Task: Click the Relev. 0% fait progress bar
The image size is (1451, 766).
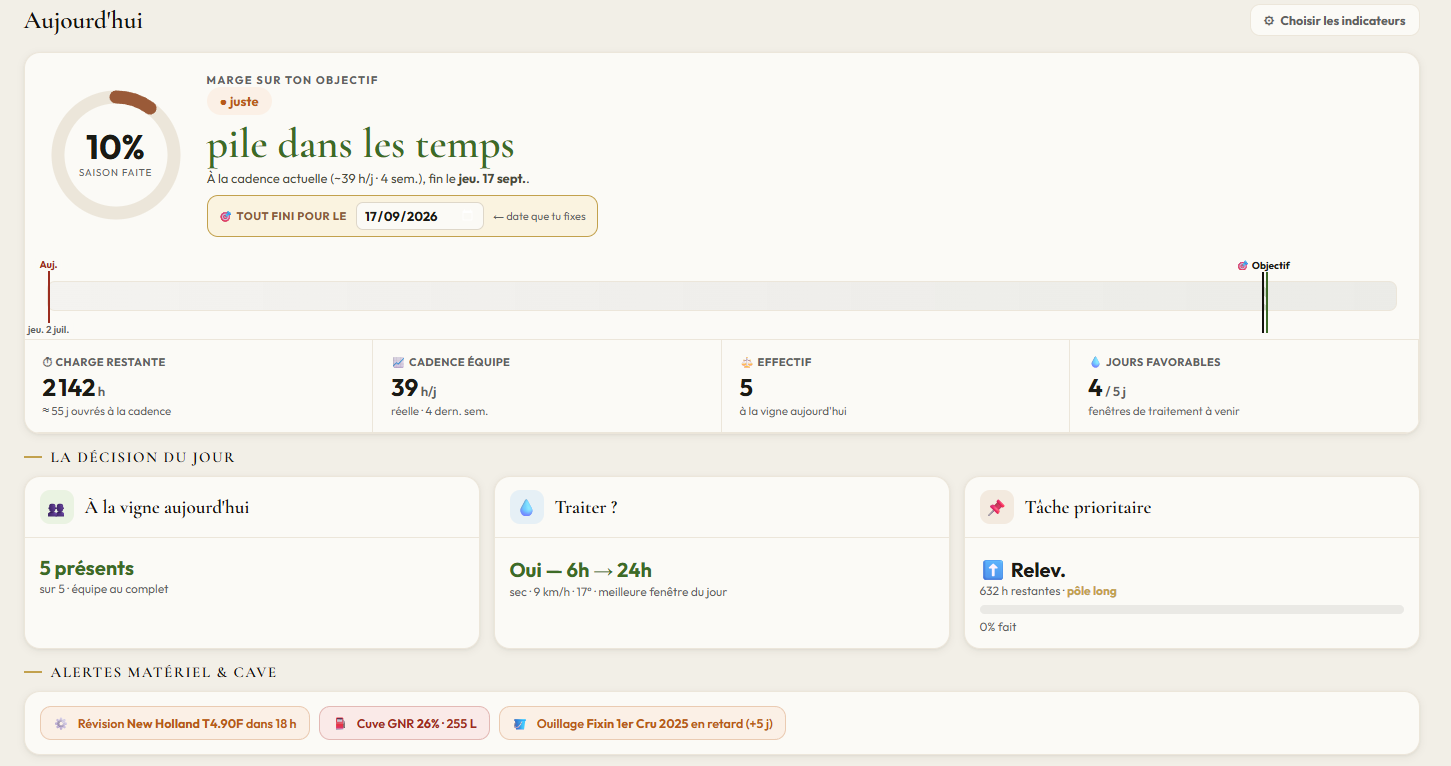Action: [1192, 609]
